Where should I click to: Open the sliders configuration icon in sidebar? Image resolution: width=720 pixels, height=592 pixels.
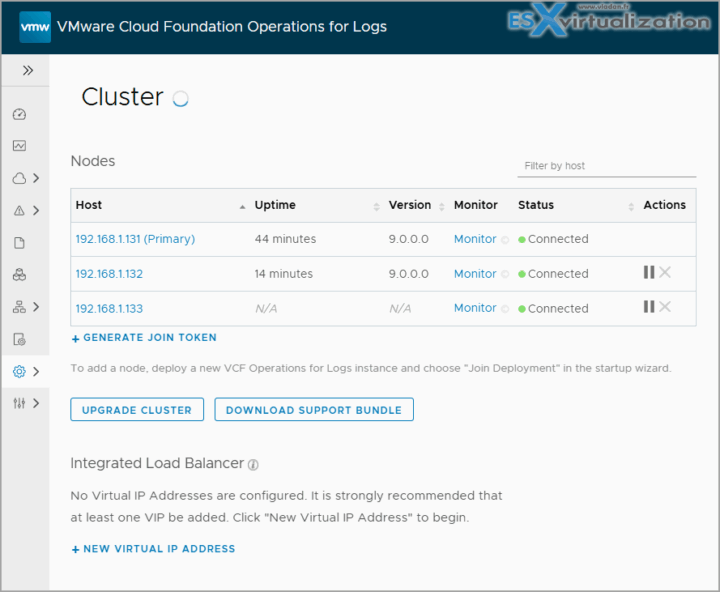coord(19,403)
